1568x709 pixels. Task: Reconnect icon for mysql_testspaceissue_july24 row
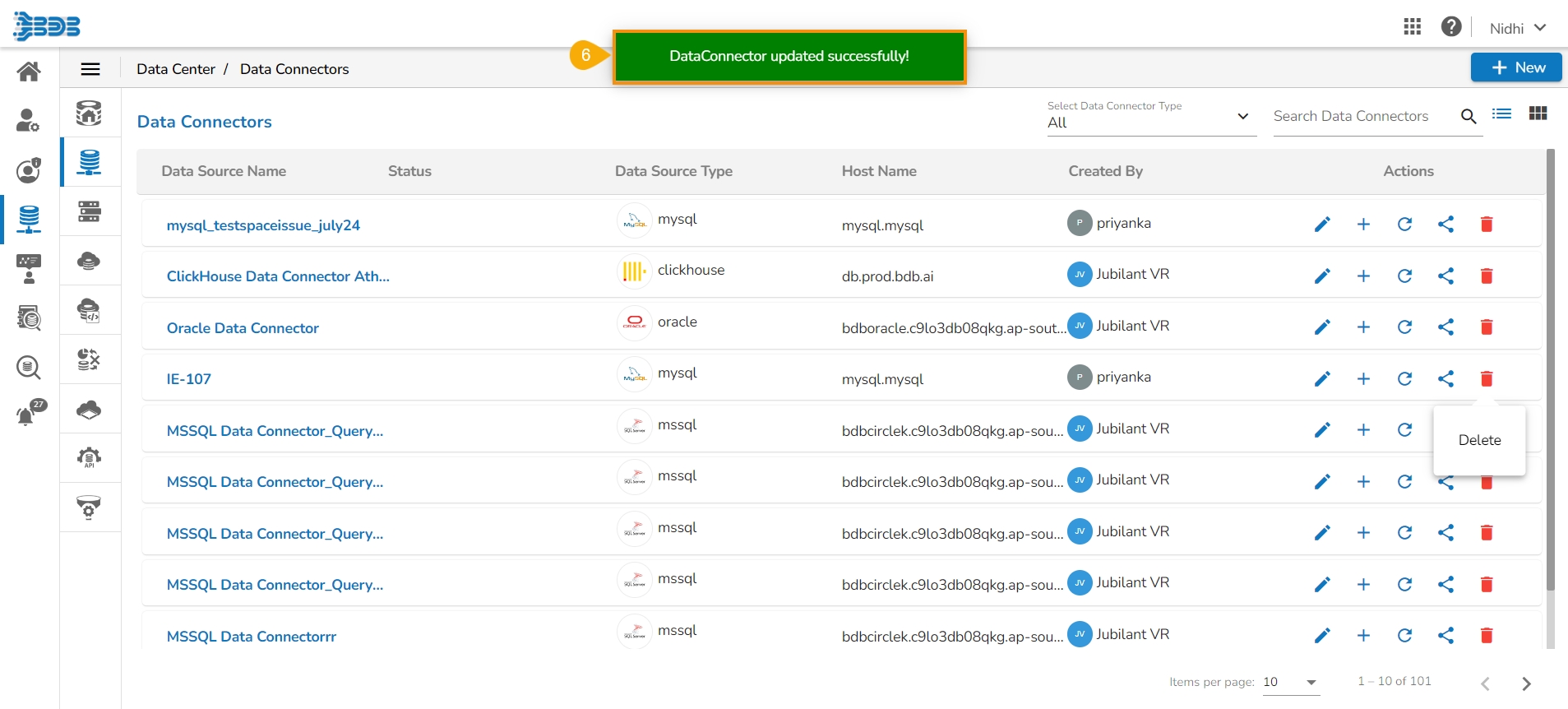click(1404, 225)
